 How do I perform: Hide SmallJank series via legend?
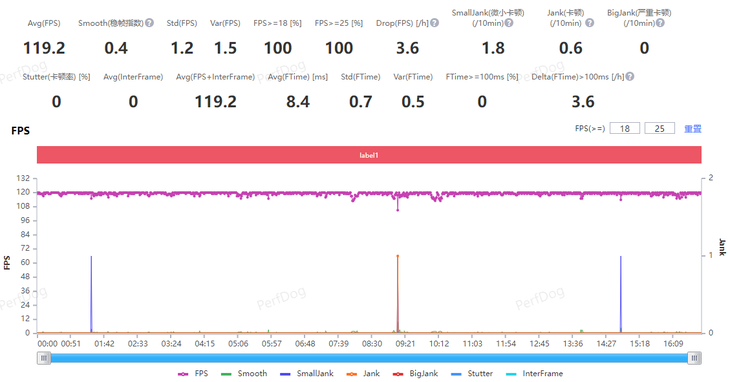[306, 374]
